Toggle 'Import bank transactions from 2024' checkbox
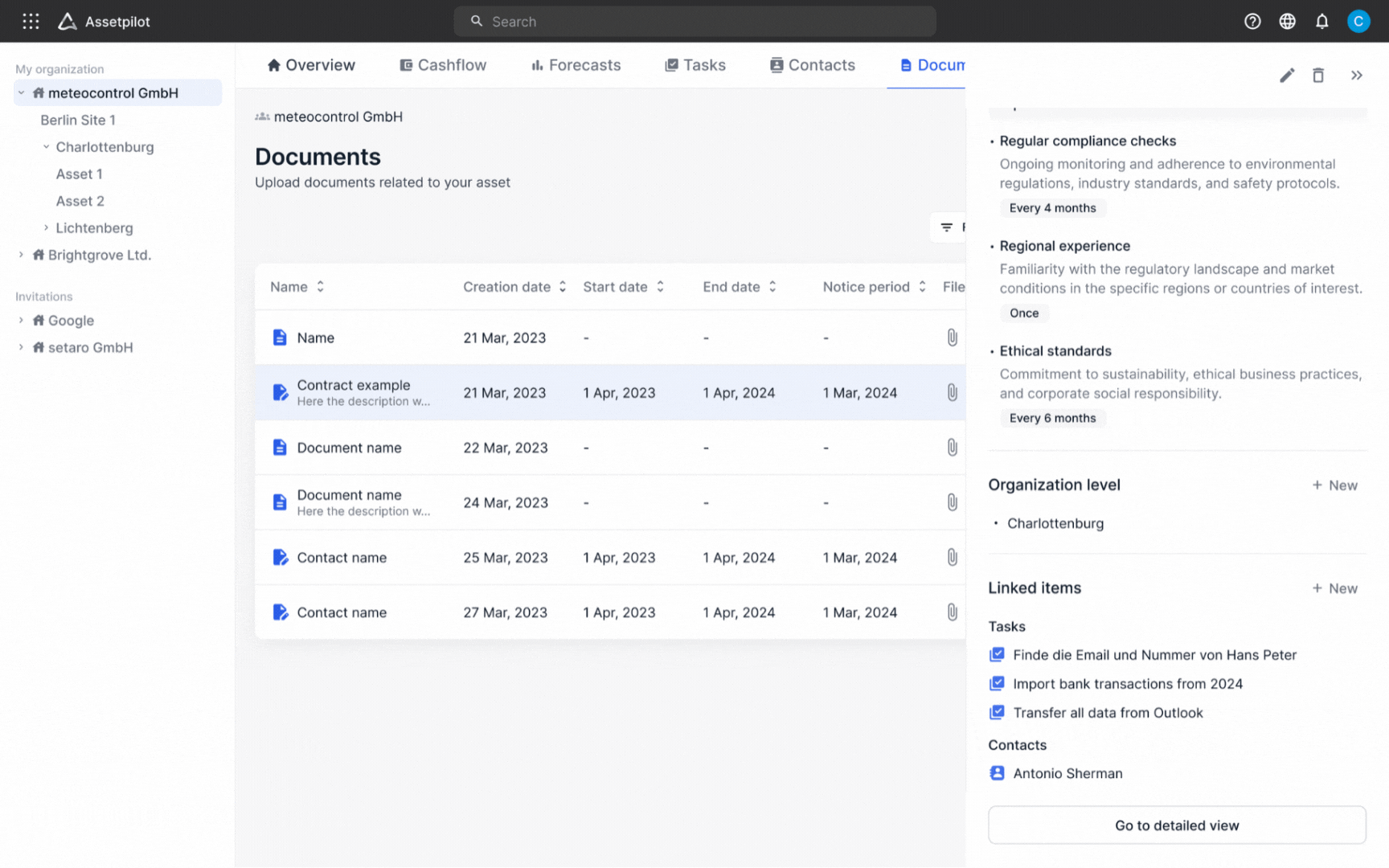This screenshot has height=868, width=1389. [x=997, y=684]
